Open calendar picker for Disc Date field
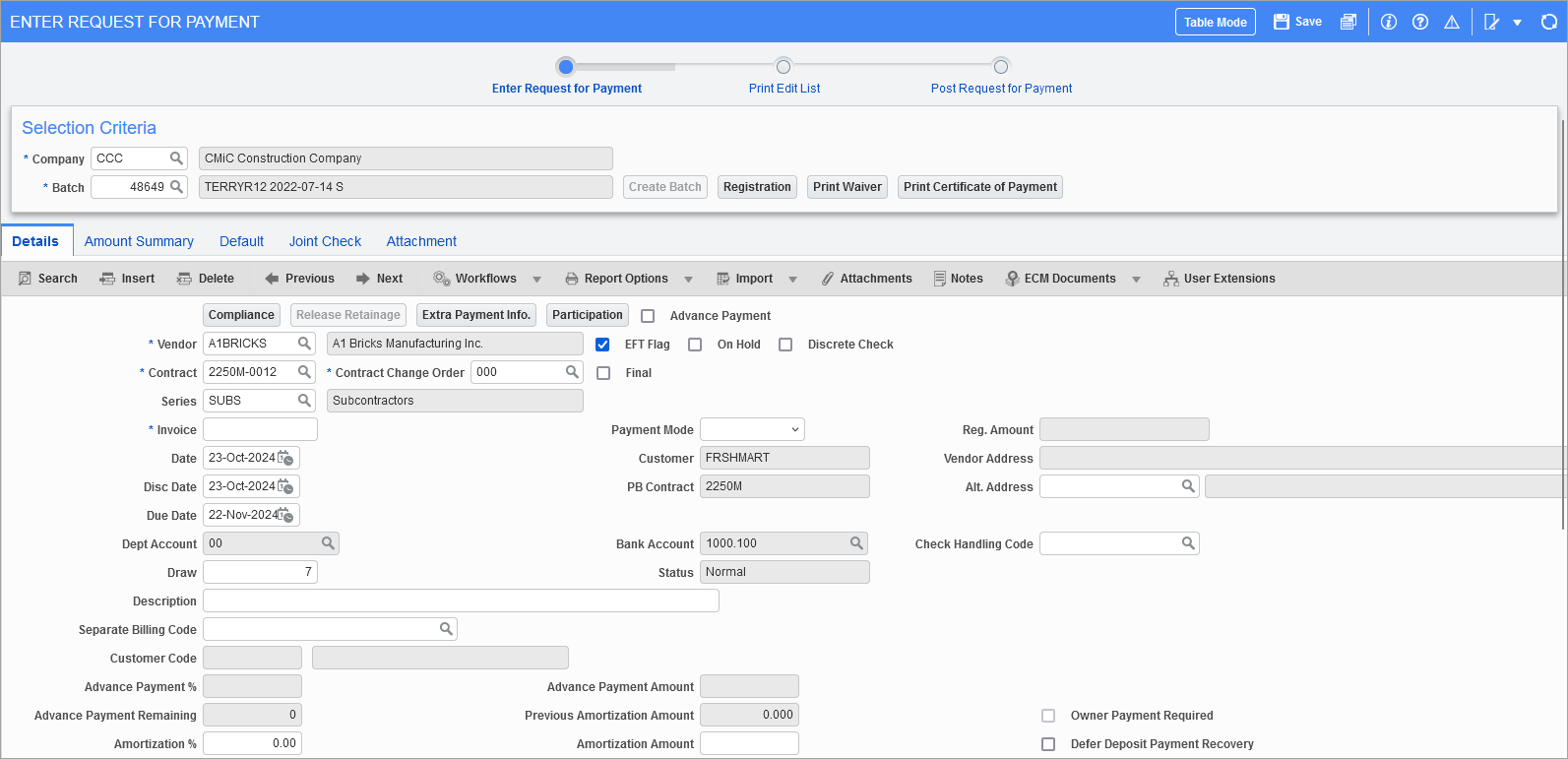 (x=285, y=486)
